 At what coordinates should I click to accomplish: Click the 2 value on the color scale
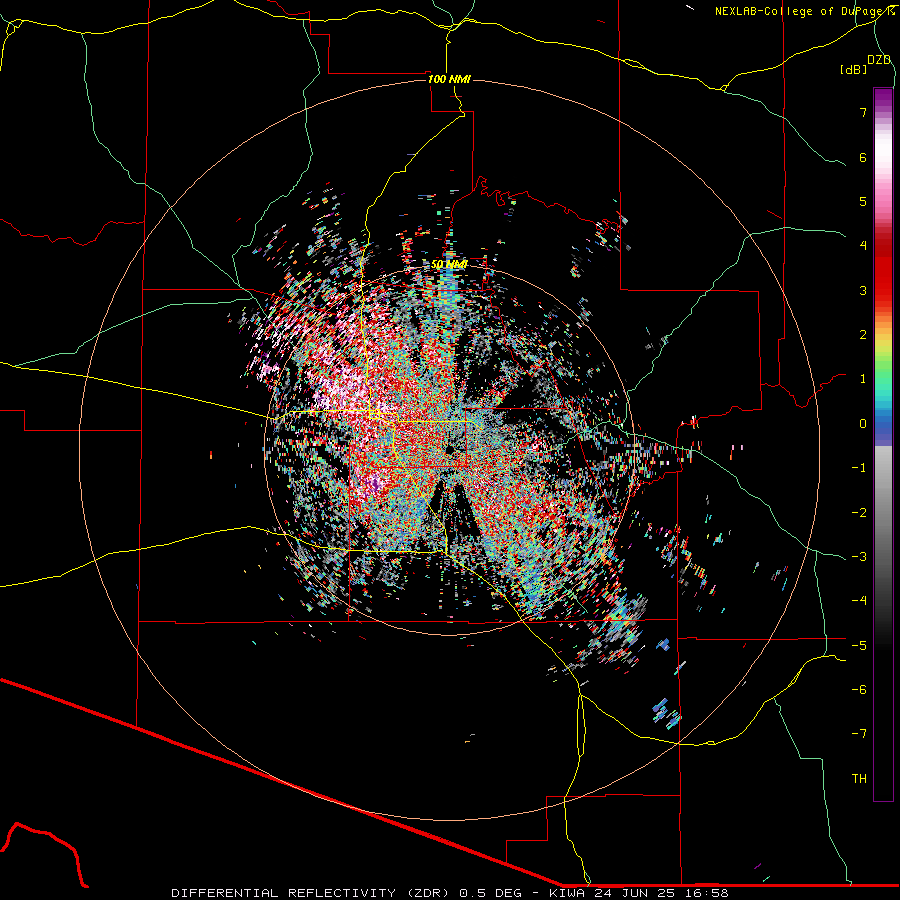point(863,335)
